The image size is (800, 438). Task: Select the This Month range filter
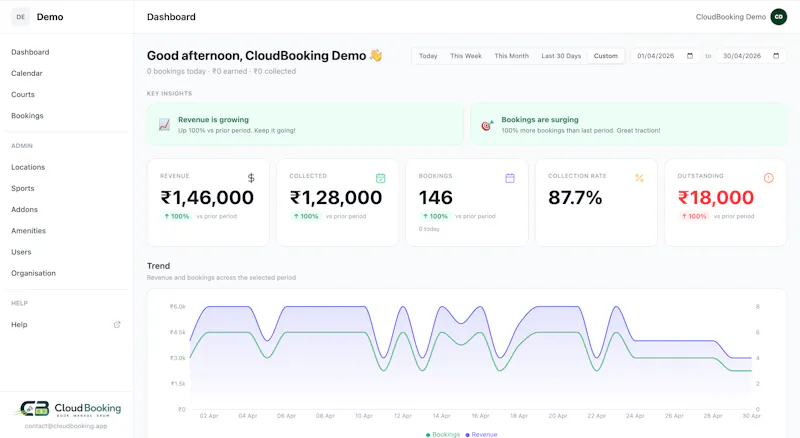pos(511,56)
